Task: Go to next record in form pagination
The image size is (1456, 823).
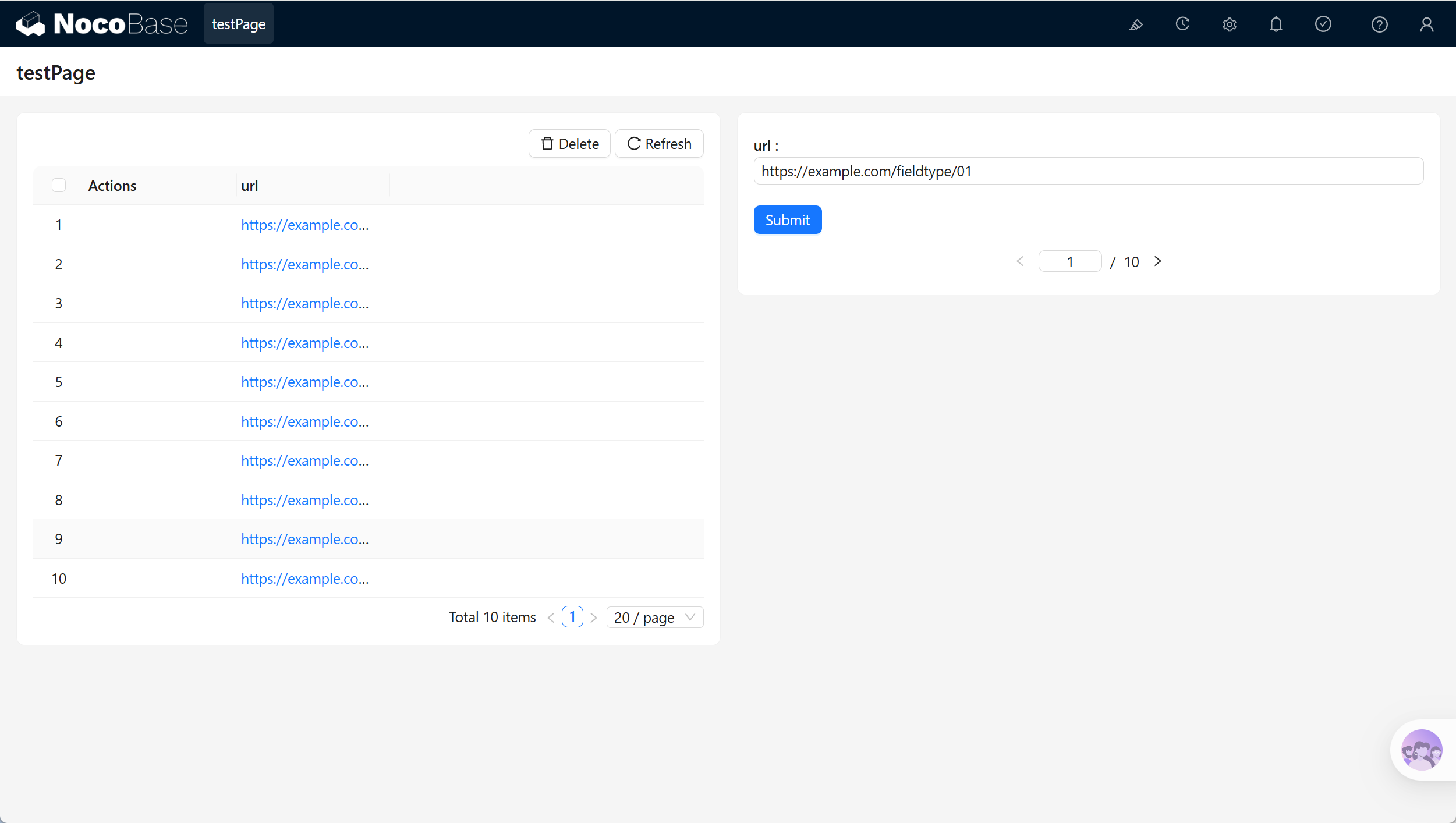Action: click(1157, 261)
